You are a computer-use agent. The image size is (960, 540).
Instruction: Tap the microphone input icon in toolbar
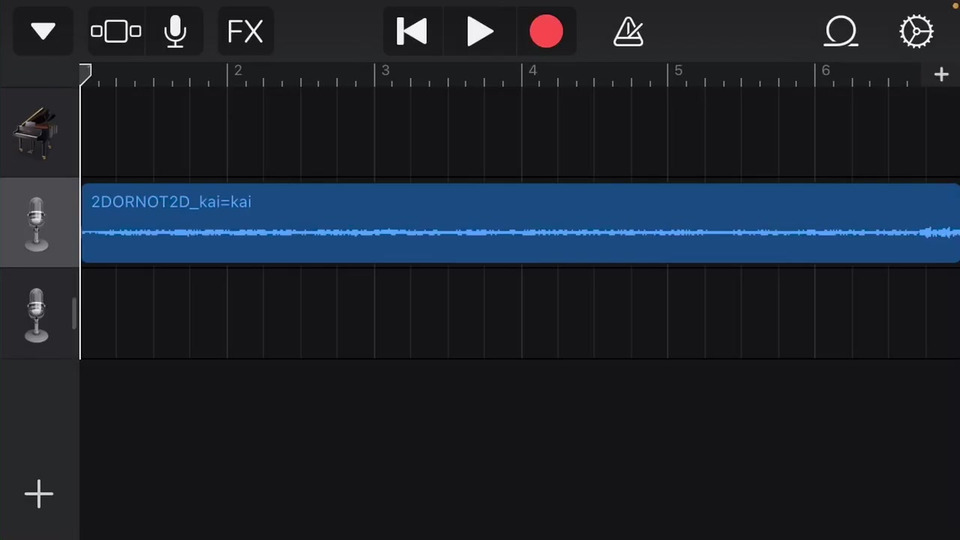(175, 32)
